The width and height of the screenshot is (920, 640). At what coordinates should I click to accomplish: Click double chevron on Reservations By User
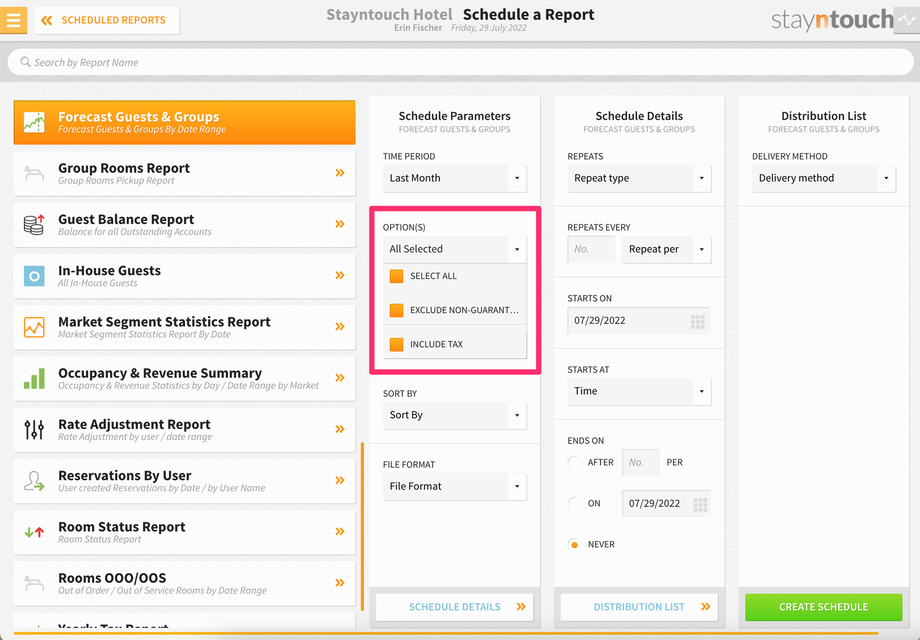340,480
